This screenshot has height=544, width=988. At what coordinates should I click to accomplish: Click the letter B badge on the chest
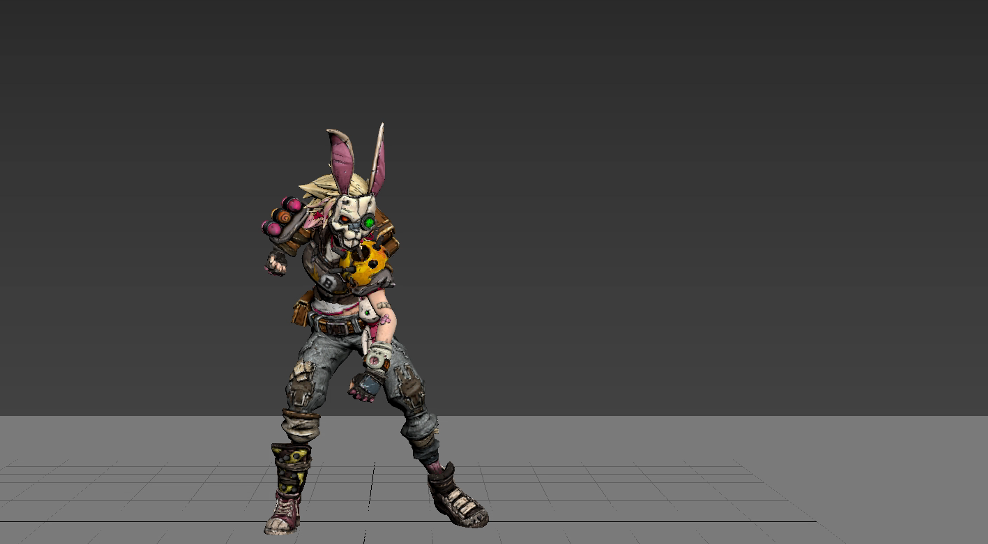point(328,283)
